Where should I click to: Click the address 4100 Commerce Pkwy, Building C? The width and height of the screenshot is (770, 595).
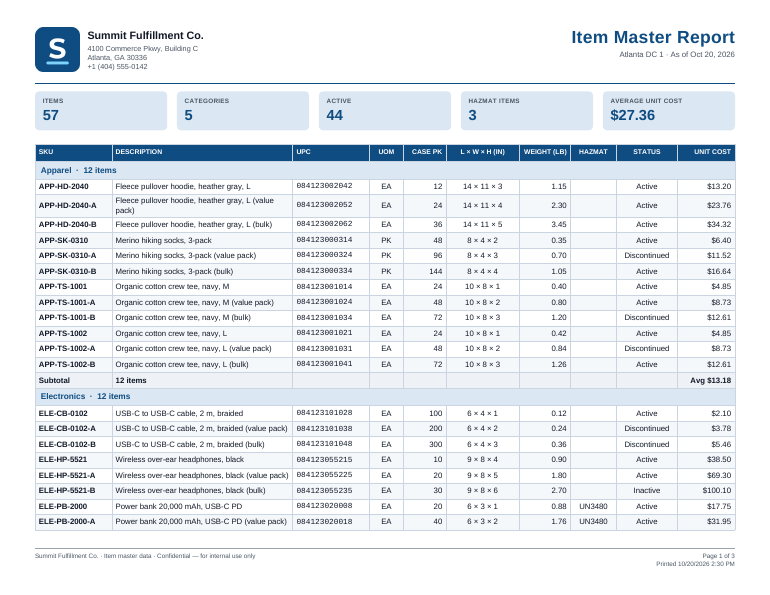(143, 49)
